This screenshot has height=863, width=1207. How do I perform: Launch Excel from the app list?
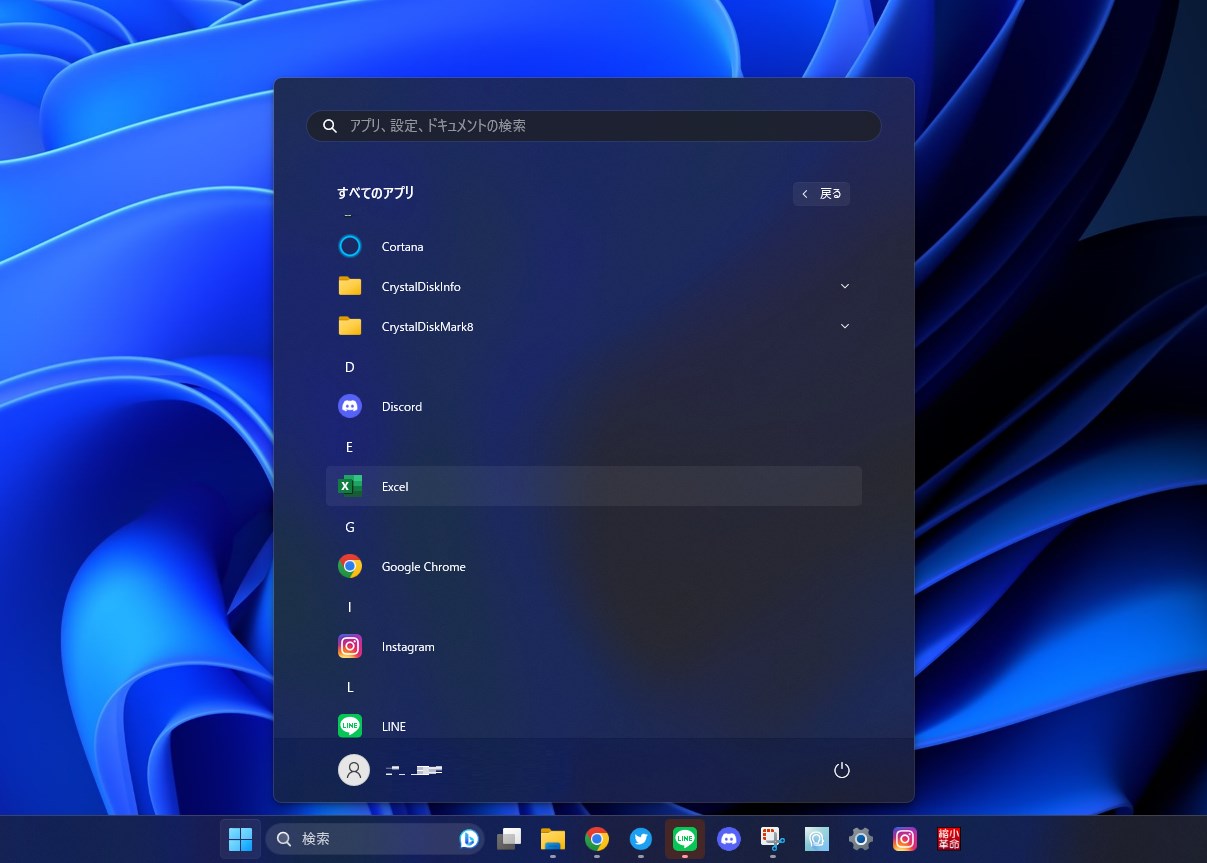[594, 486]
